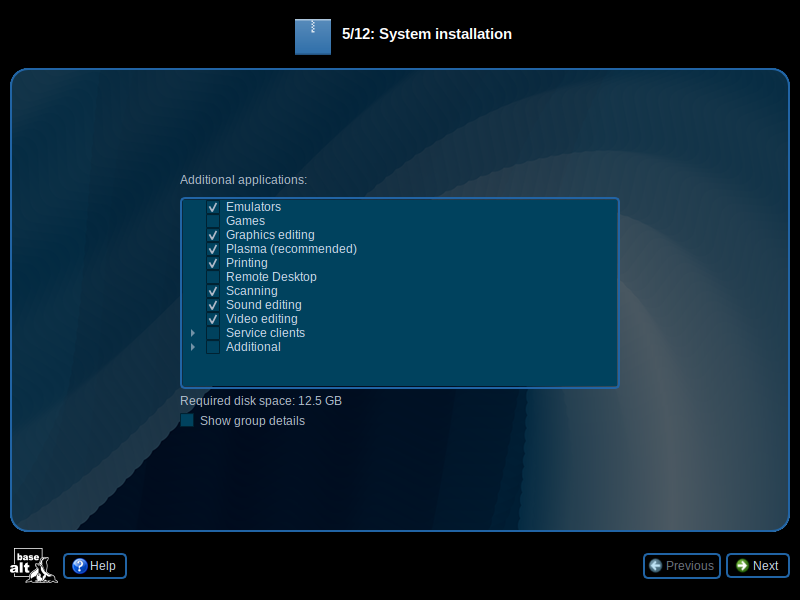Viewport: 800px width, 600px height.
Task: Enable the Games checkbox
Action: click(x=213, y=221)
